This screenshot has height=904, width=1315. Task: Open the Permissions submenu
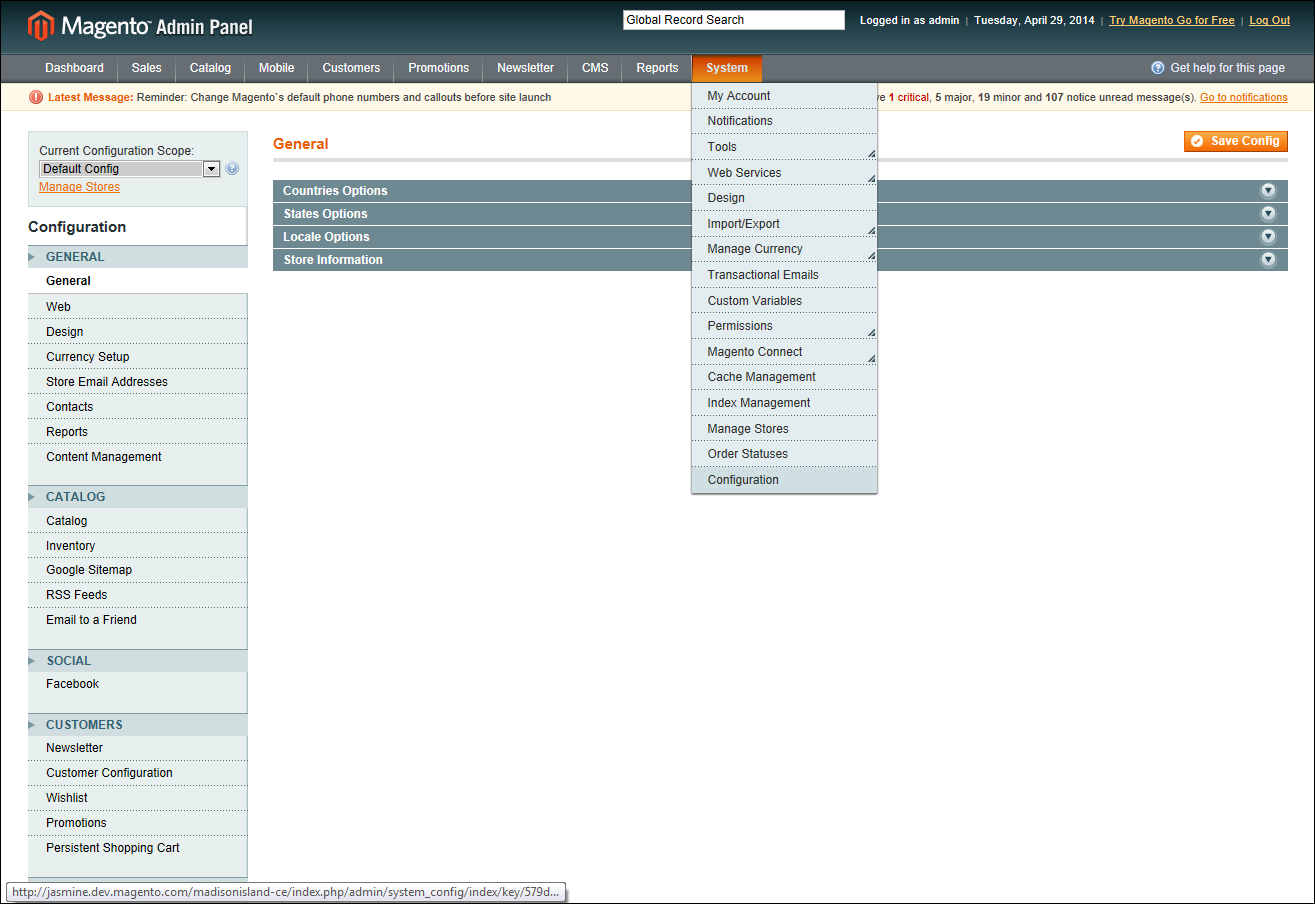(784, 326)
